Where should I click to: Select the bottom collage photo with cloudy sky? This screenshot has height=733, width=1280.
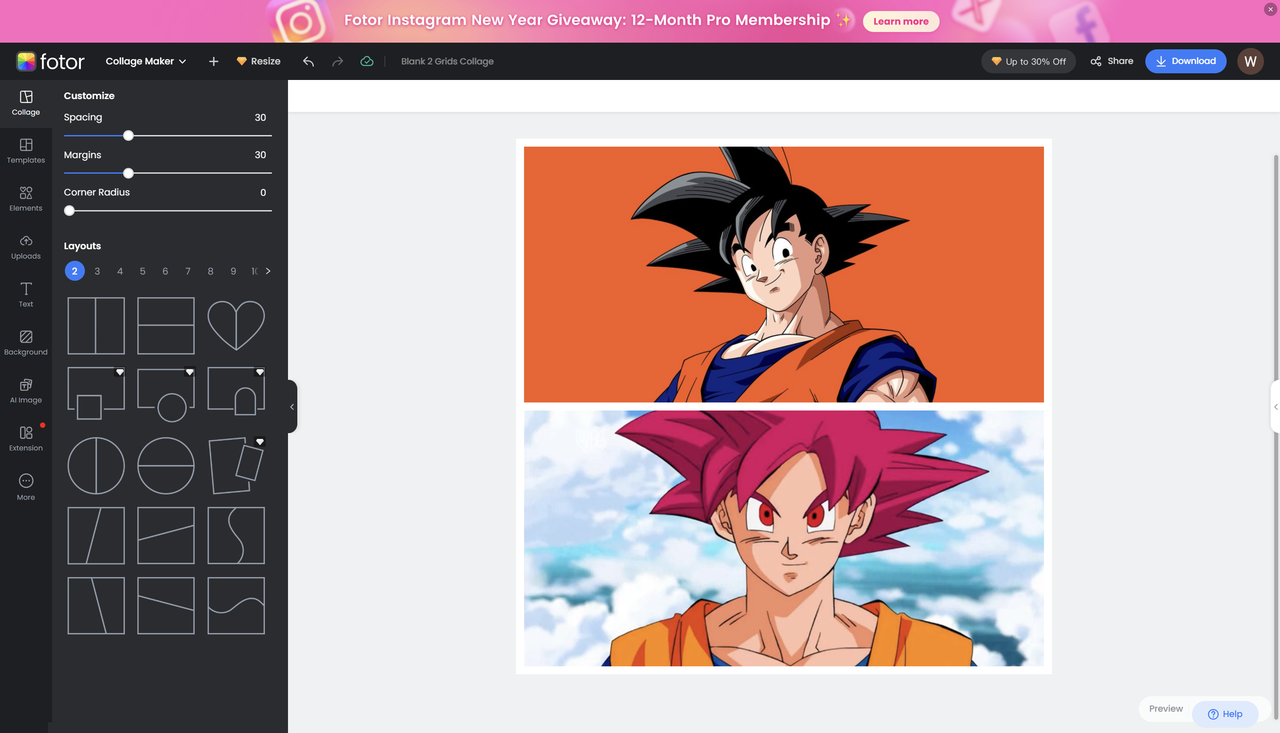[x=784, y=538]
